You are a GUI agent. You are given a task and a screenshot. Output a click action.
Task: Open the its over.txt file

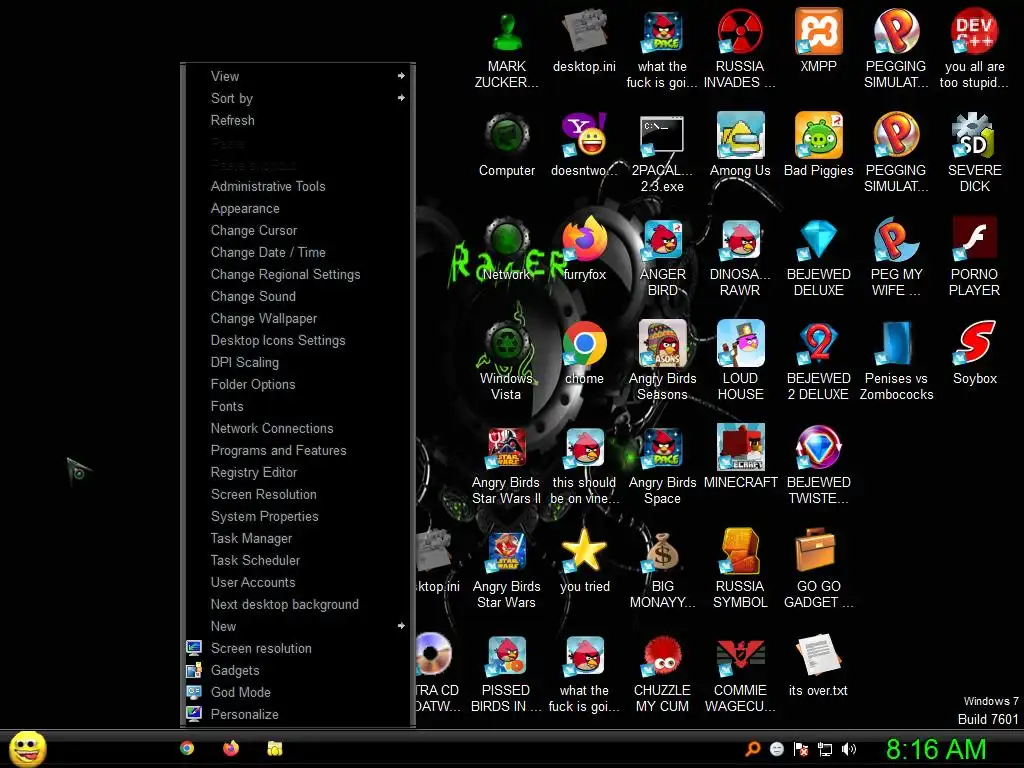point(818,665)
